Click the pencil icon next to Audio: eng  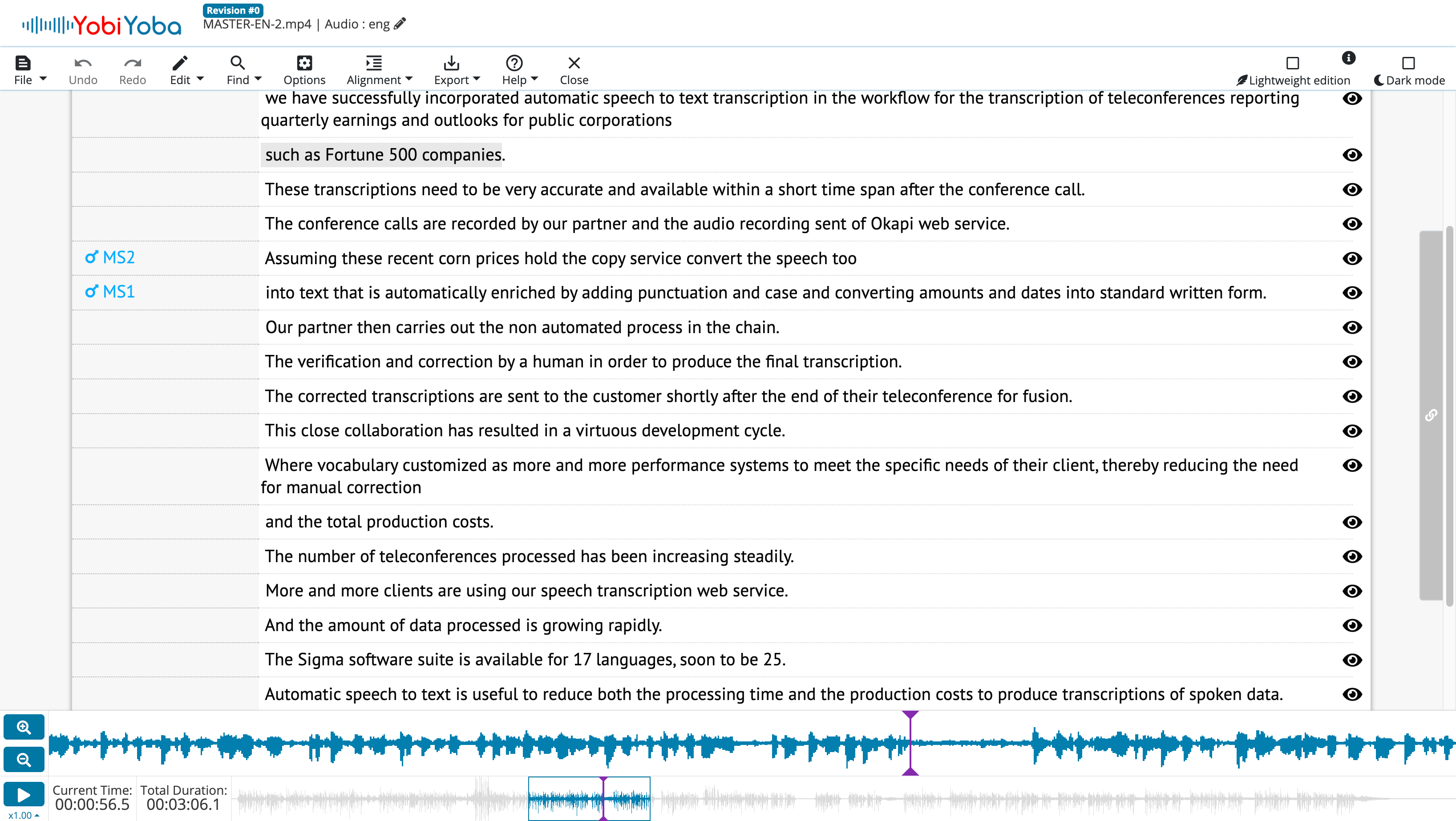point(400,24)
